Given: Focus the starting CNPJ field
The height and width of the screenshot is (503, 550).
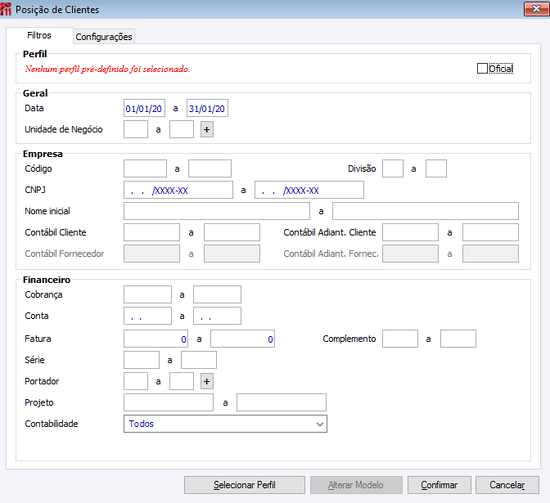Looking at the screenshot, I should click(178, 190).
